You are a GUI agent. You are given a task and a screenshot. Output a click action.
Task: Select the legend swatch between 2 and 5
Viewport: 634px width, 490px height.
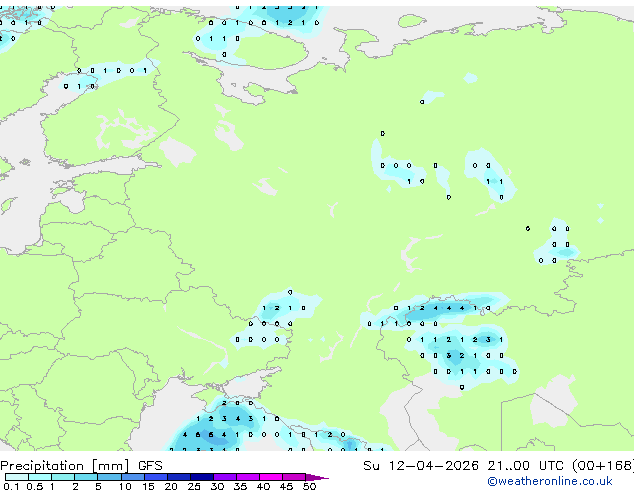click(86, 477)
